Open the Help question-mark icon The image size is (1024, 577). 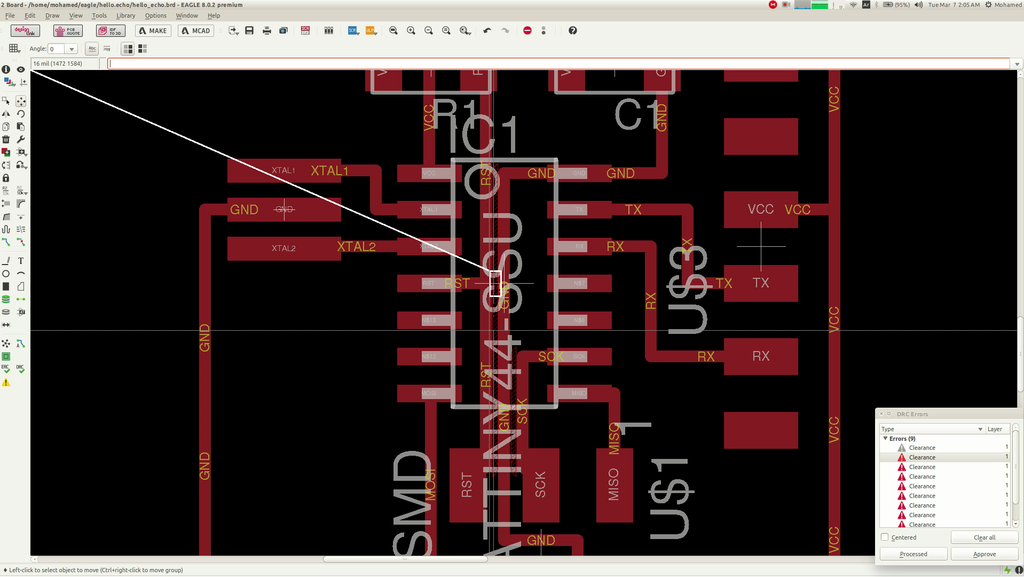[573, 31]
